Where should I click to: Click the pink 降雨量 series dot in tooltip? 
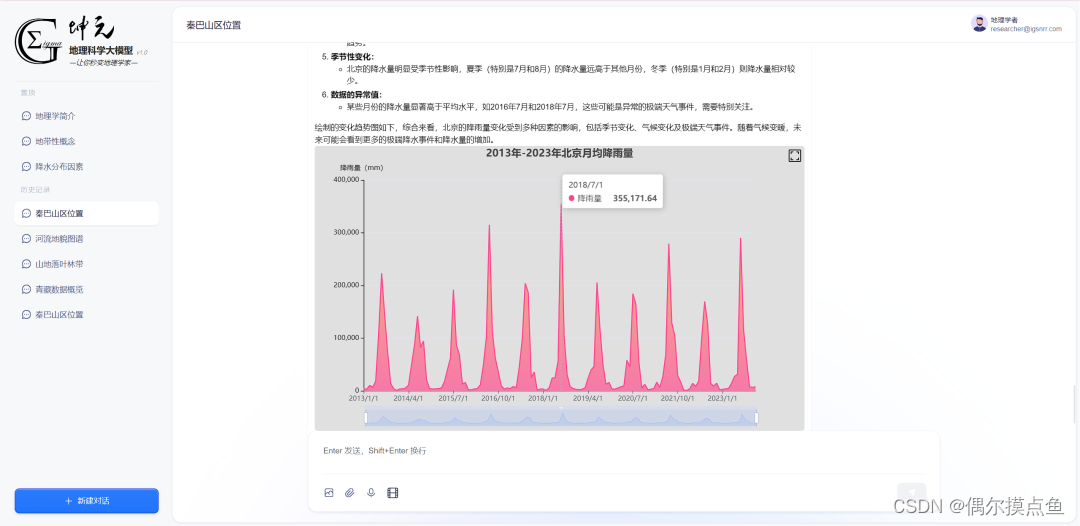pos(571,198)
